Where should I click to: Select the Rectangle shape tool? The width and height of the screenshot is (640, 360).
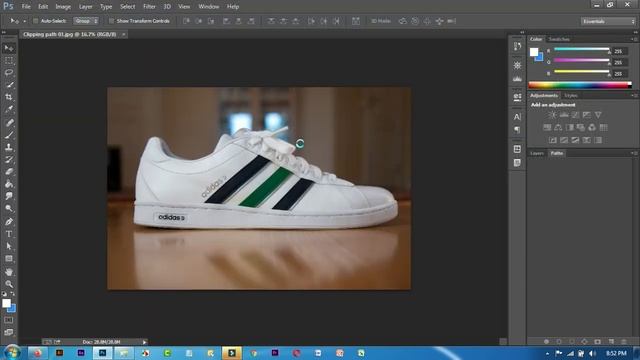[x=9, y=259]
